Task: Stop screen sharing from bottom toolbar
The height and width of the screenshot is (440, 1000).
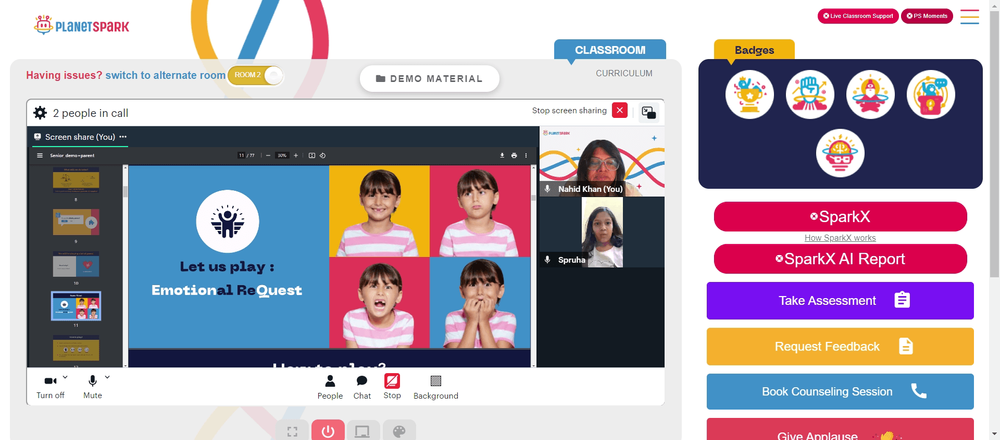Action: [x=392, y=386]
